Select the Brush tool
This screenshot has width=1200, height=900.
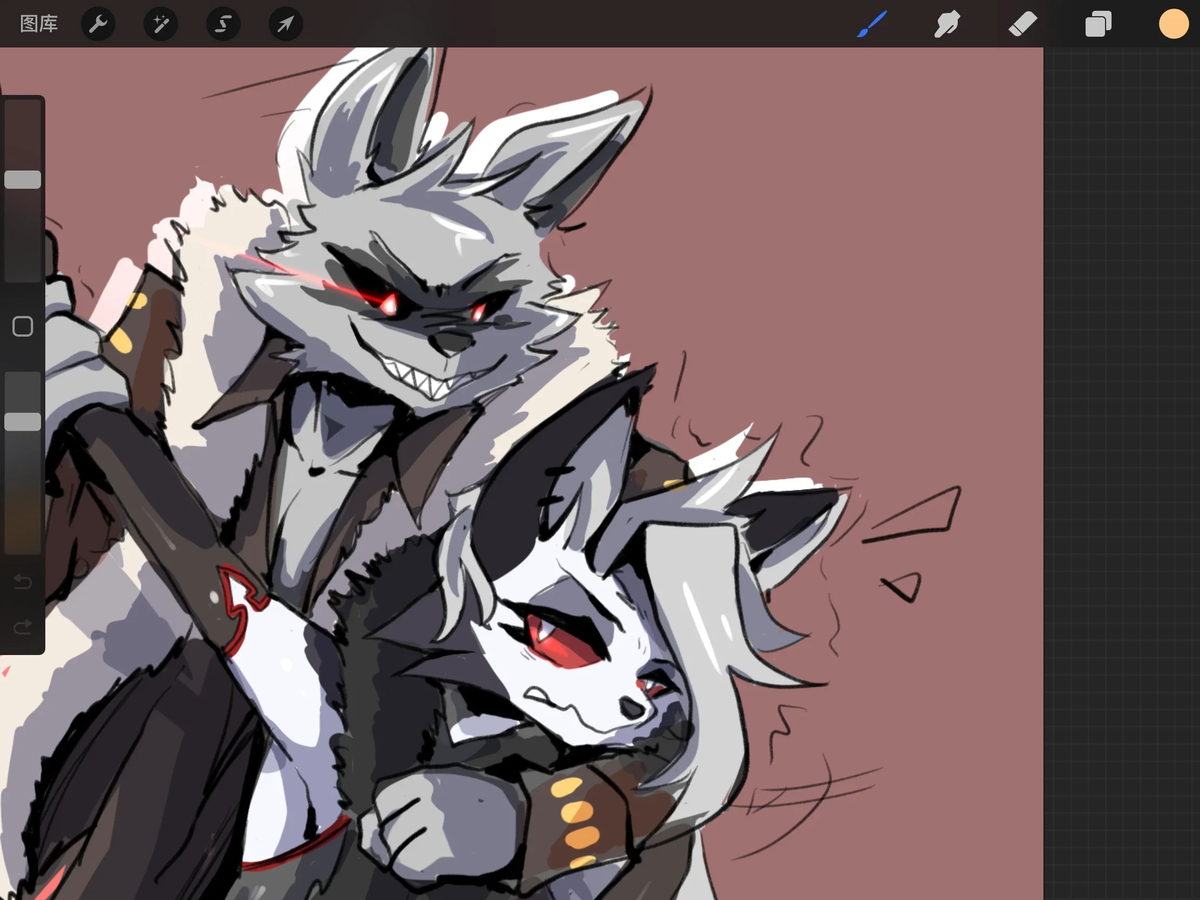pyautogui.click(x=872, y=24)
